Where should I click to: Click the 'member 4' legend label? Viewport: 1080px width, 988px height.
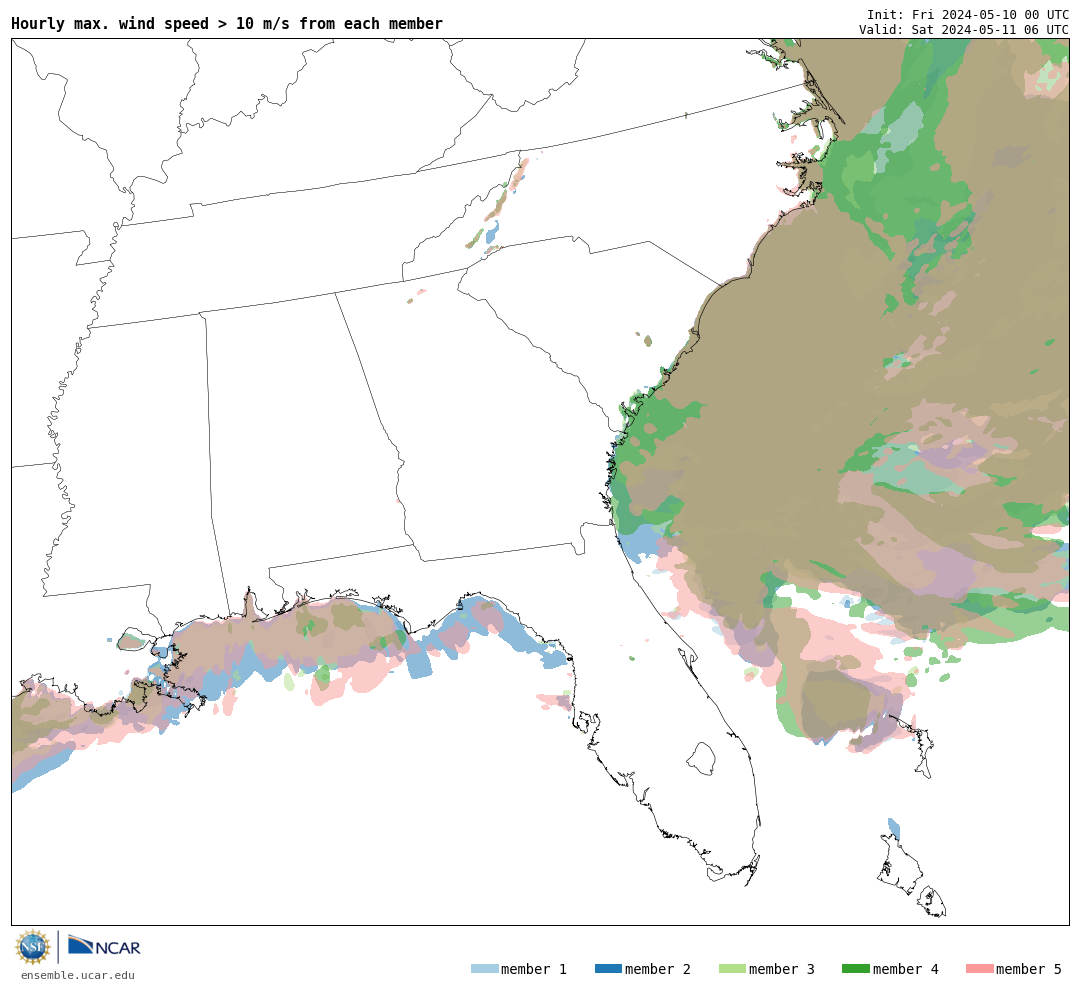click(x=906, y=969)
